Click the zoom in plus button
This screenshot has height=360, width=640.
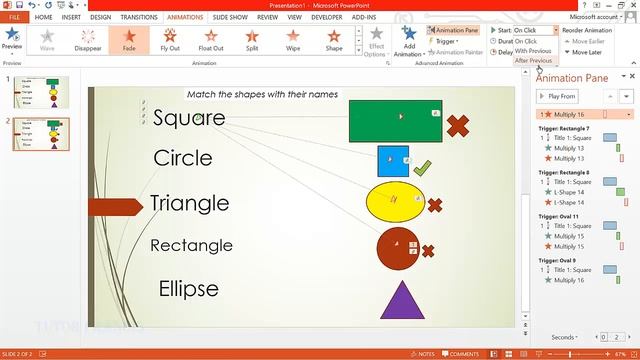pyautogui.click(x=608, y=354)
